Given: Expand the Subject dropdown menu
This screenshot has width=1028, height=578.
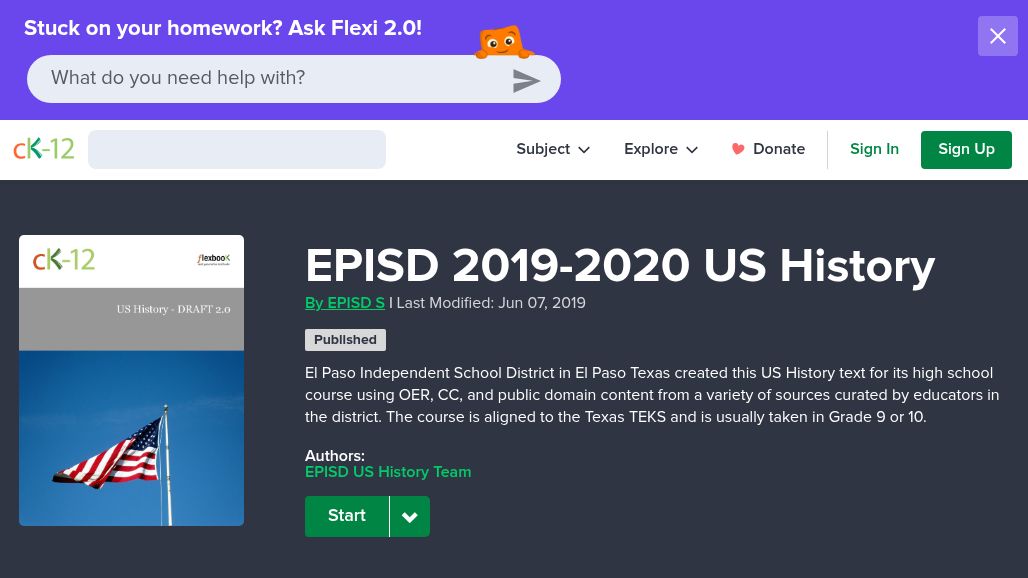Looking at the screenshot, I should (x=553, y=149).
